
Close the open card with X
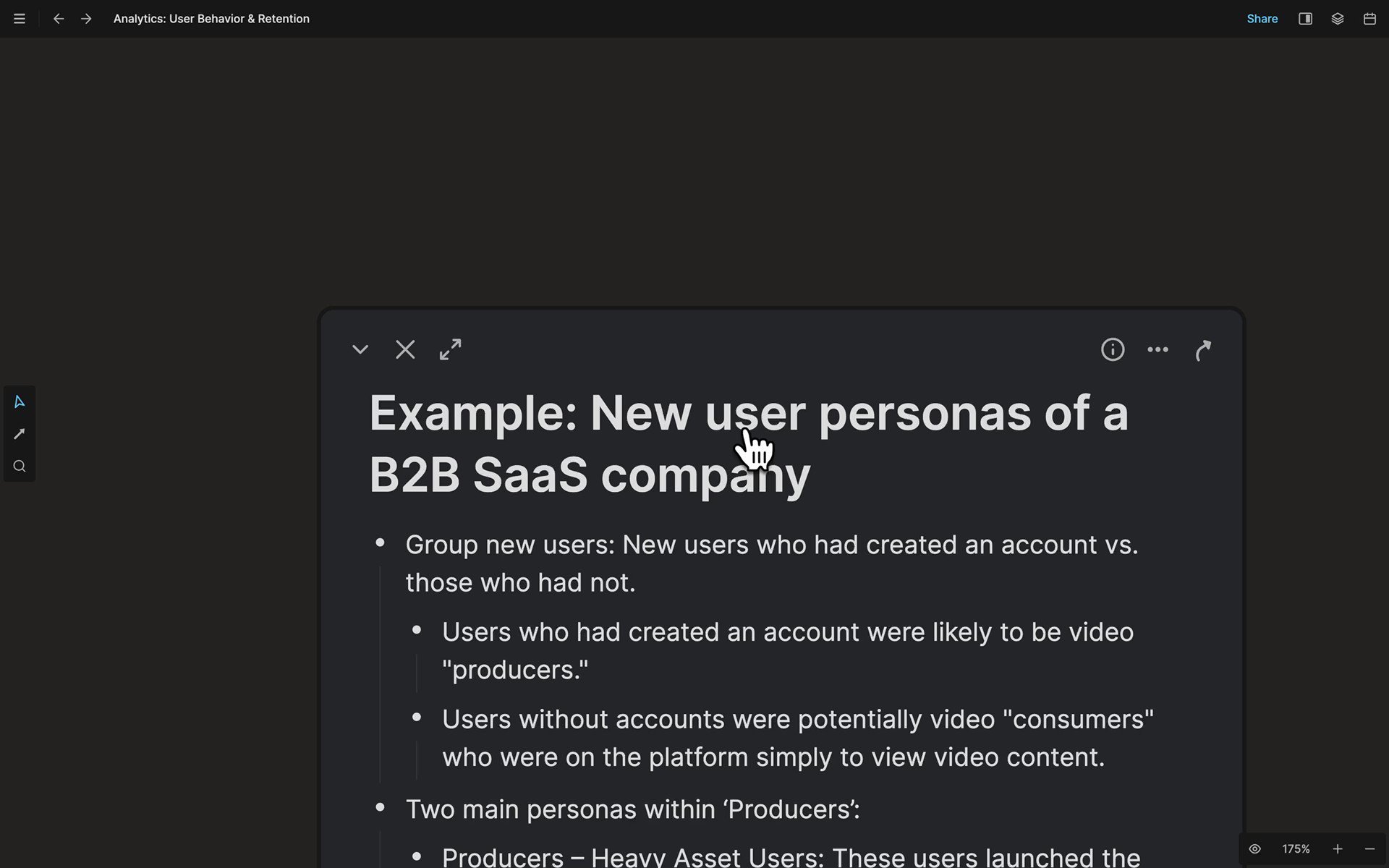(x=405, y=350)
